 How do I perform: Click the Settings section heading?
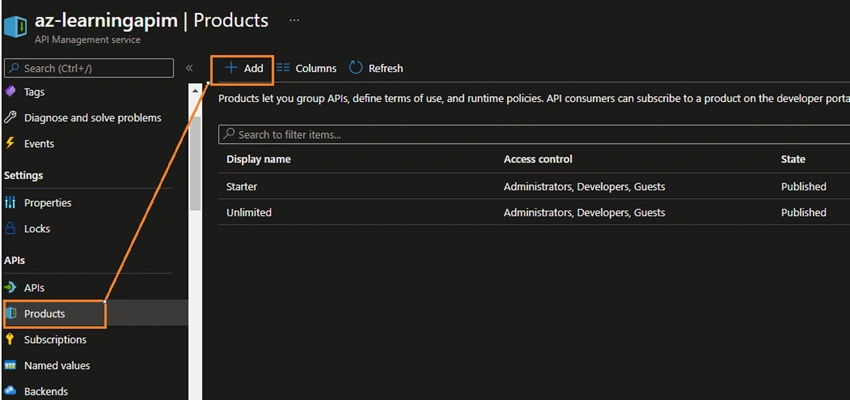coord(23,176)
